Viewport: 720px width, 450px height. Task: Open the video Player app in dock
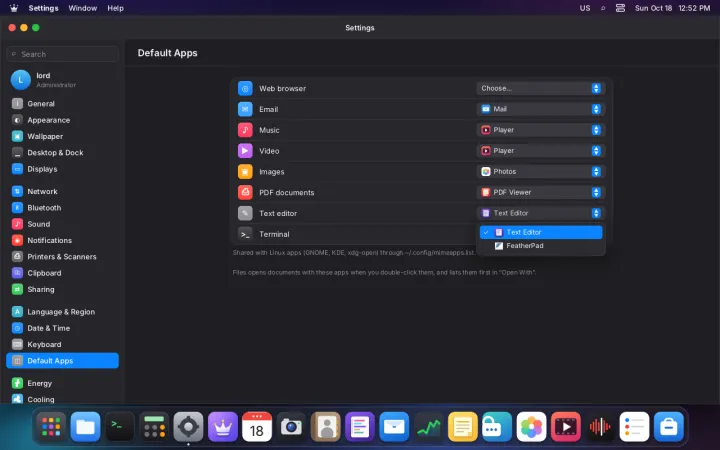tap(566, 427)
